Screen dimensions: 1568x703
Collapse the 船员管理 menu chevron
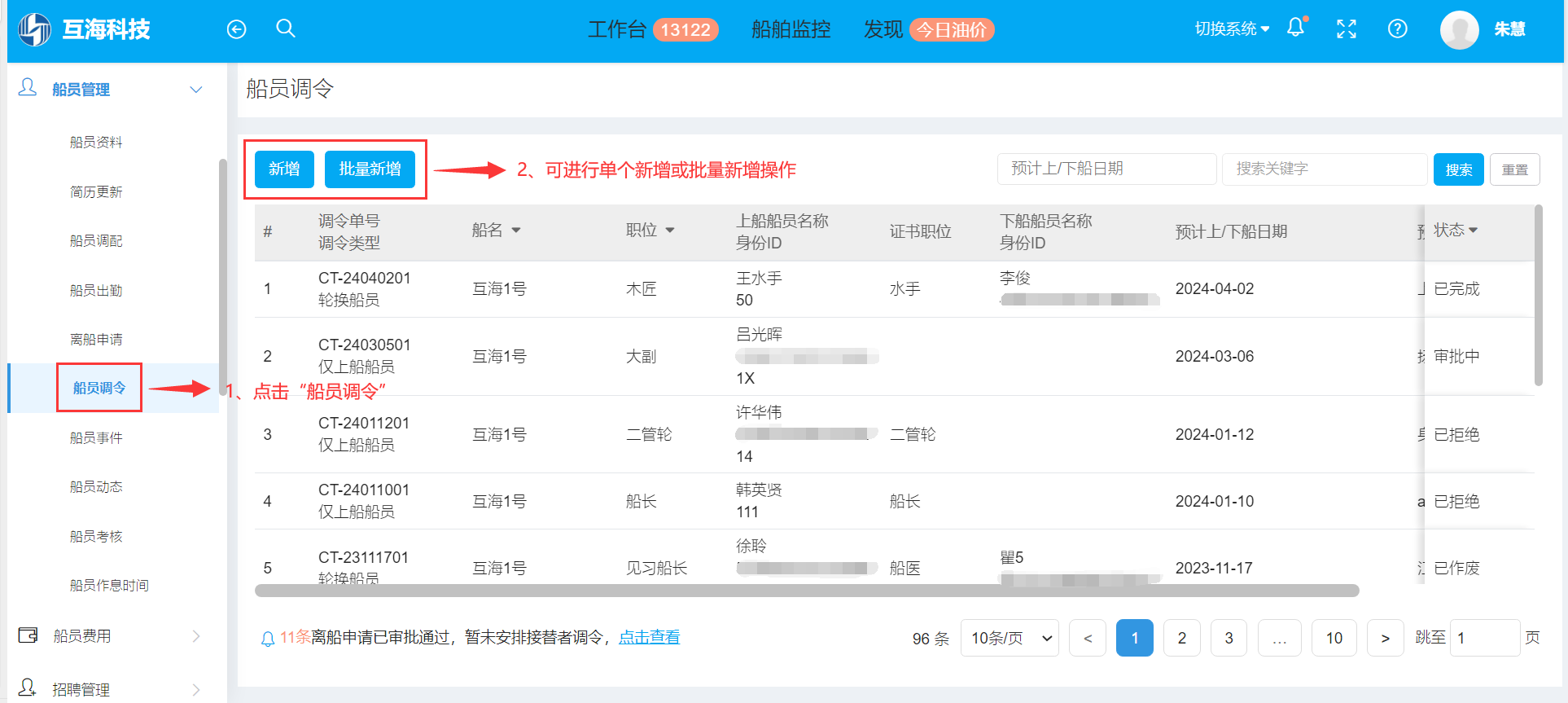[196, 90]
